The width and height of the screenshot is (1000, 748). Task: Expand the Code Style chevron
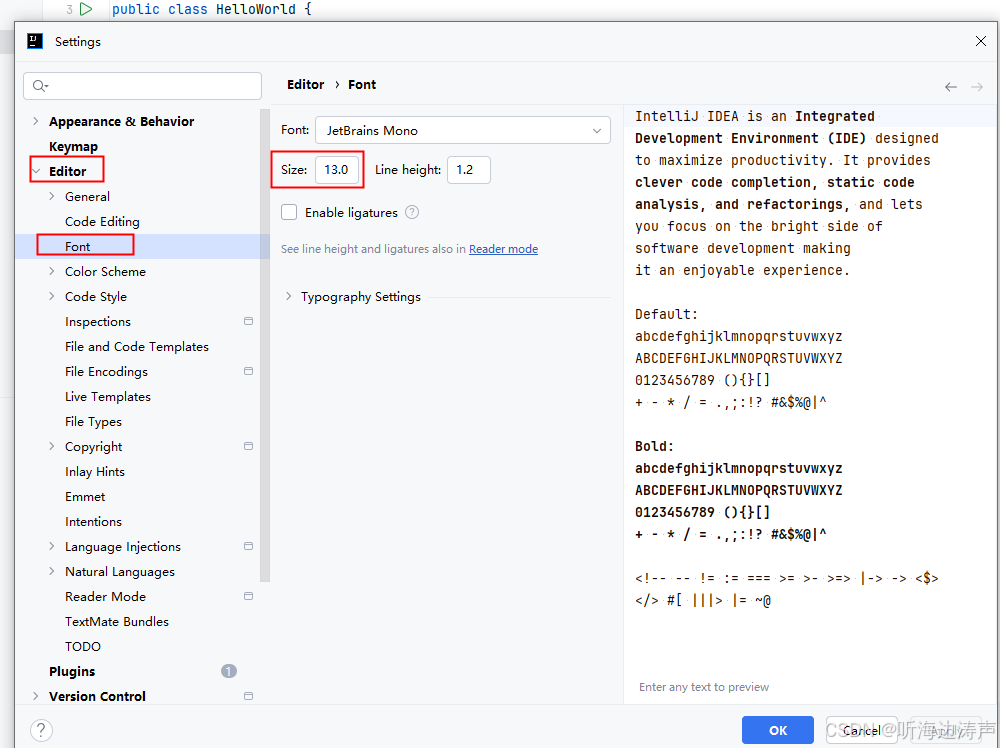click(x=52, y=297)
